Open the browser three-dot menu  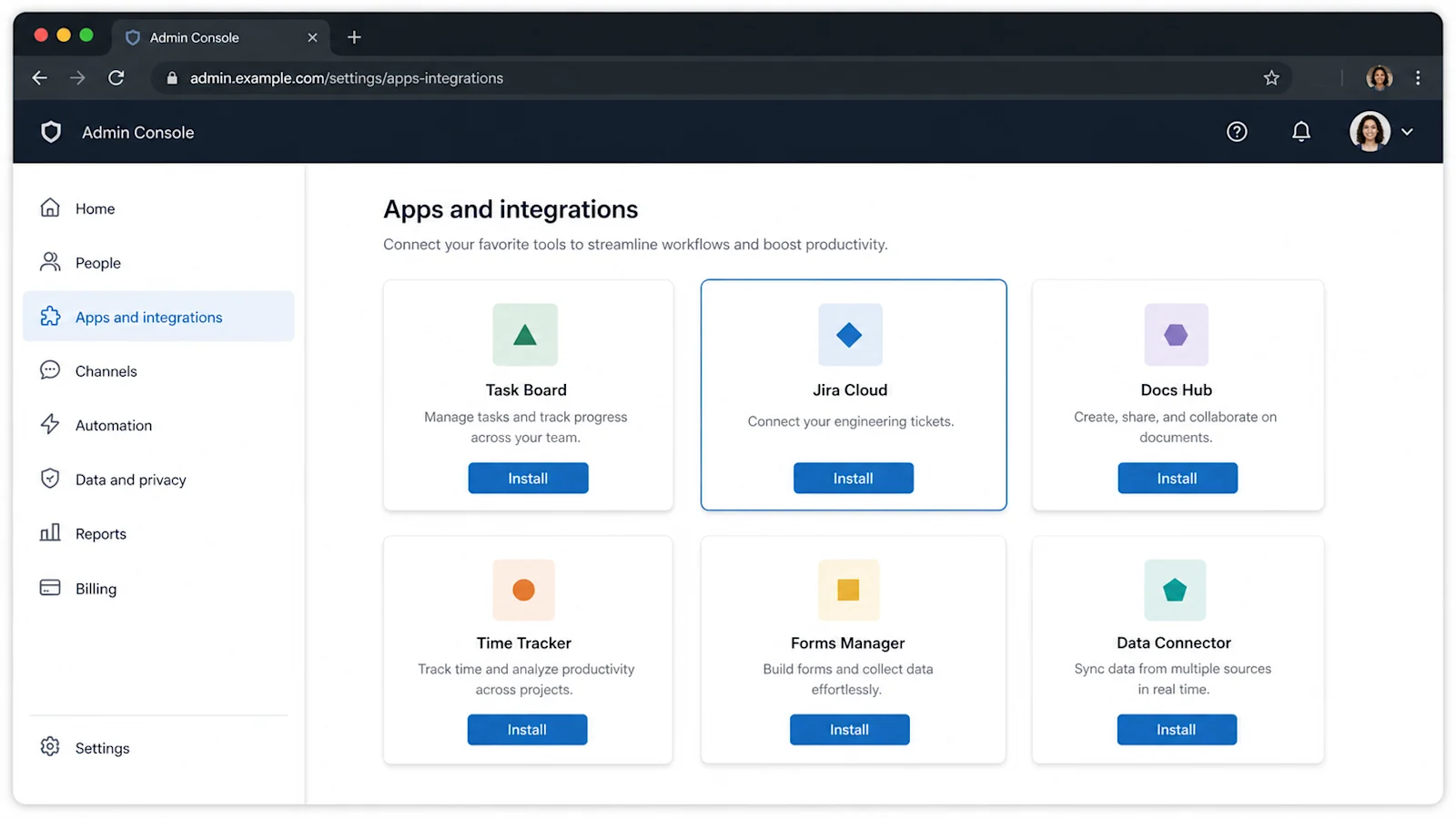point(1418,78)
